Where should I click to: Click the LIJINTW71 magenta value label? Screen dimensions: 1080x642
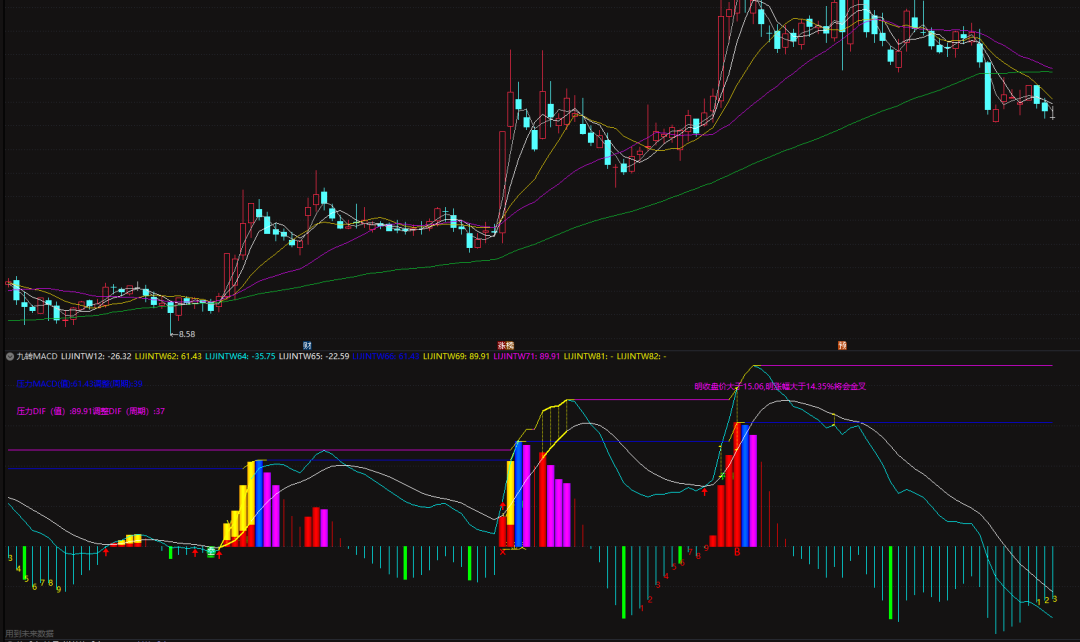pos(527,356)
